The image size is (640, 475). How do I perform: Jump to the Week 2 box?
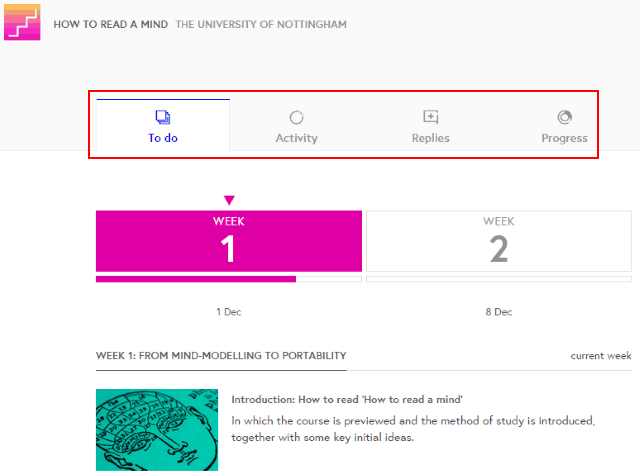(499, 241)
